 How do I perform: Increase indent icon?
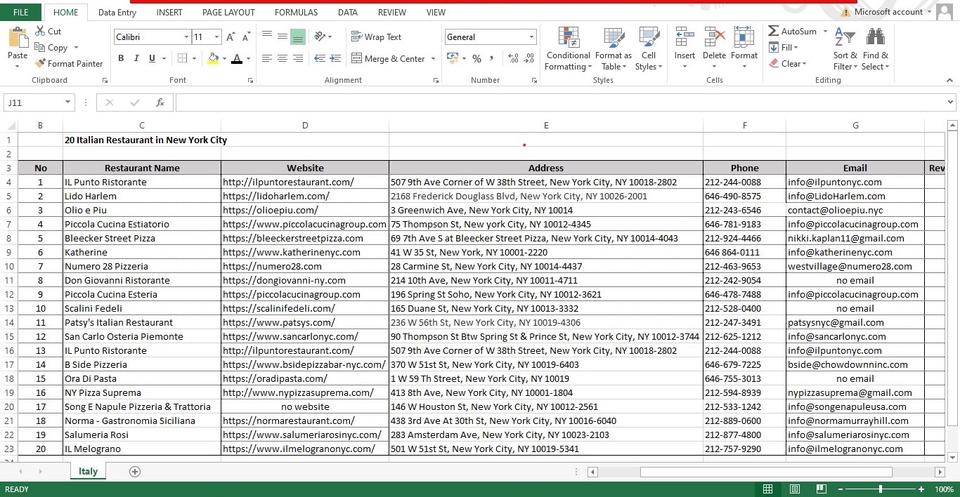(335, 59)
